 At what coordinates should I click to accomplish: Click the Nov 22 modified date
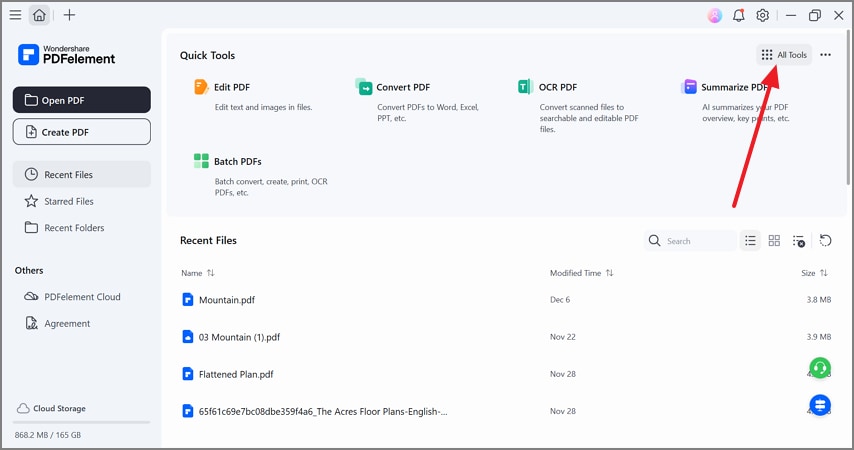click(563, 337)
